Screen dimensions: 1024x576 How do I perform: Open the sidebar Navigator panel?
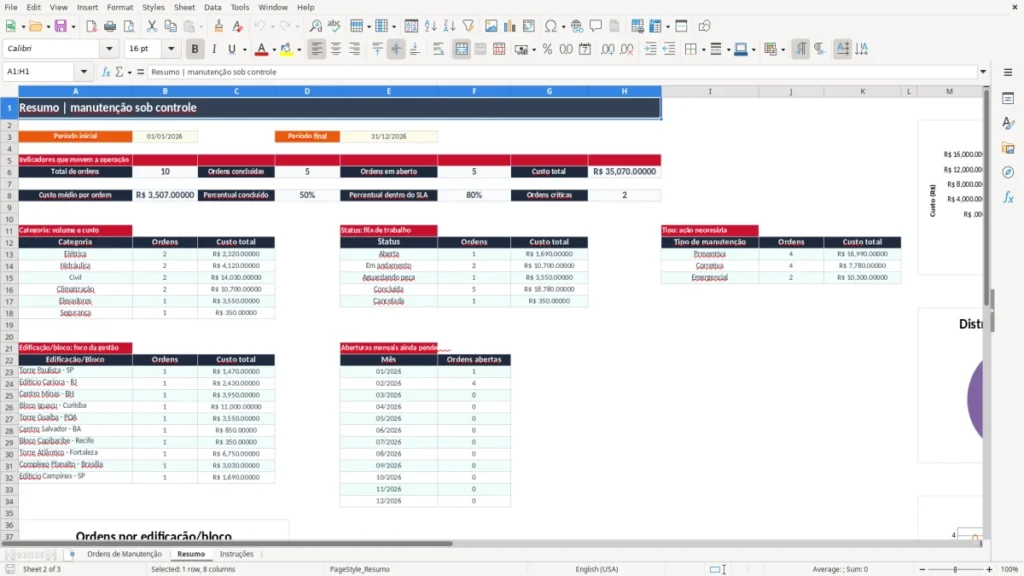pos(1008,172)
